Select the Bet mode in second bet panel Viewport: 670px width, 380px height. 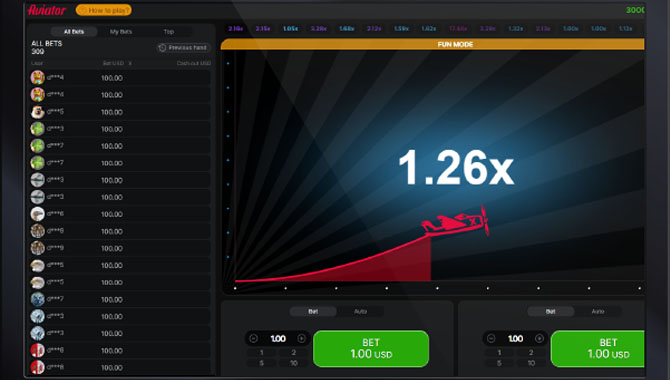pyautogui.click(x=551, y=312)
